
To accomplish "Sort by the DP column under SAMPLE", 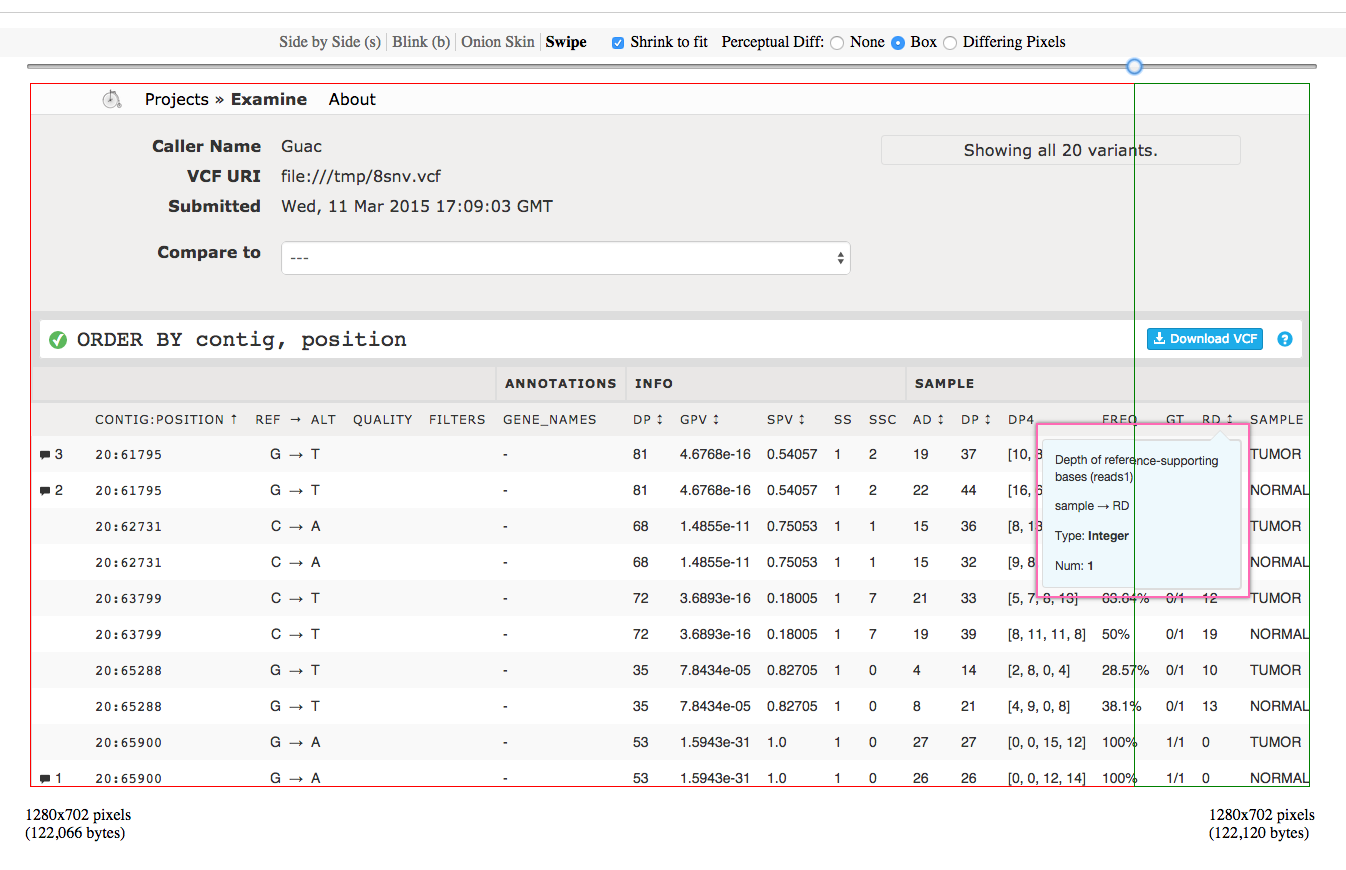I will (x=976, y=420).
